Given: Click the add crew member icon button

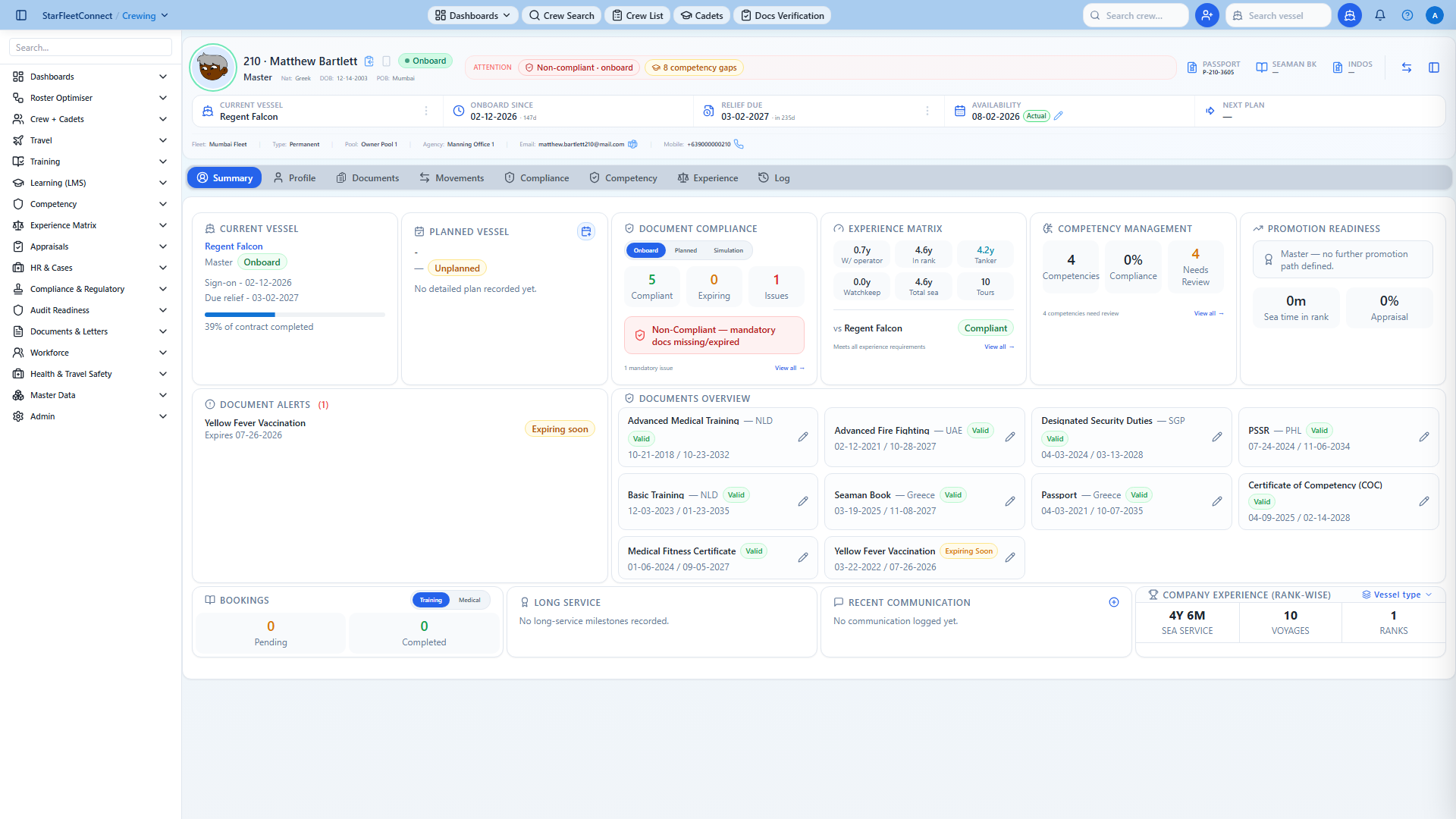Looking at the screenshot, I should tap(1207, 15).
